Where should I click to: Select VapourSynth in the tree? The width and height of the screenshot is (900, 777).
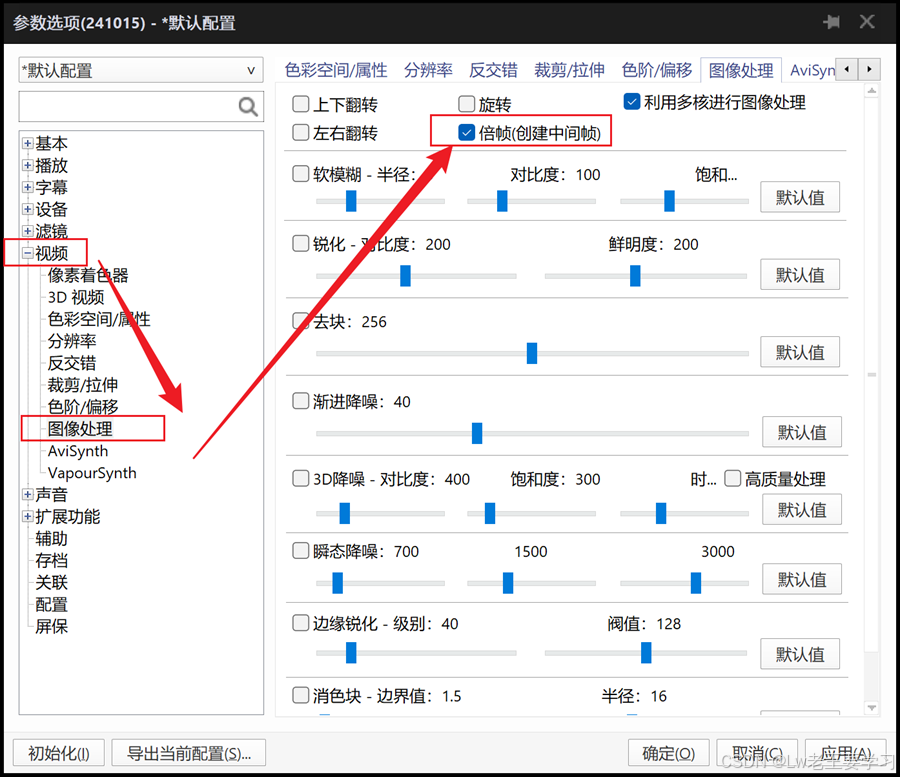(92, 473)
